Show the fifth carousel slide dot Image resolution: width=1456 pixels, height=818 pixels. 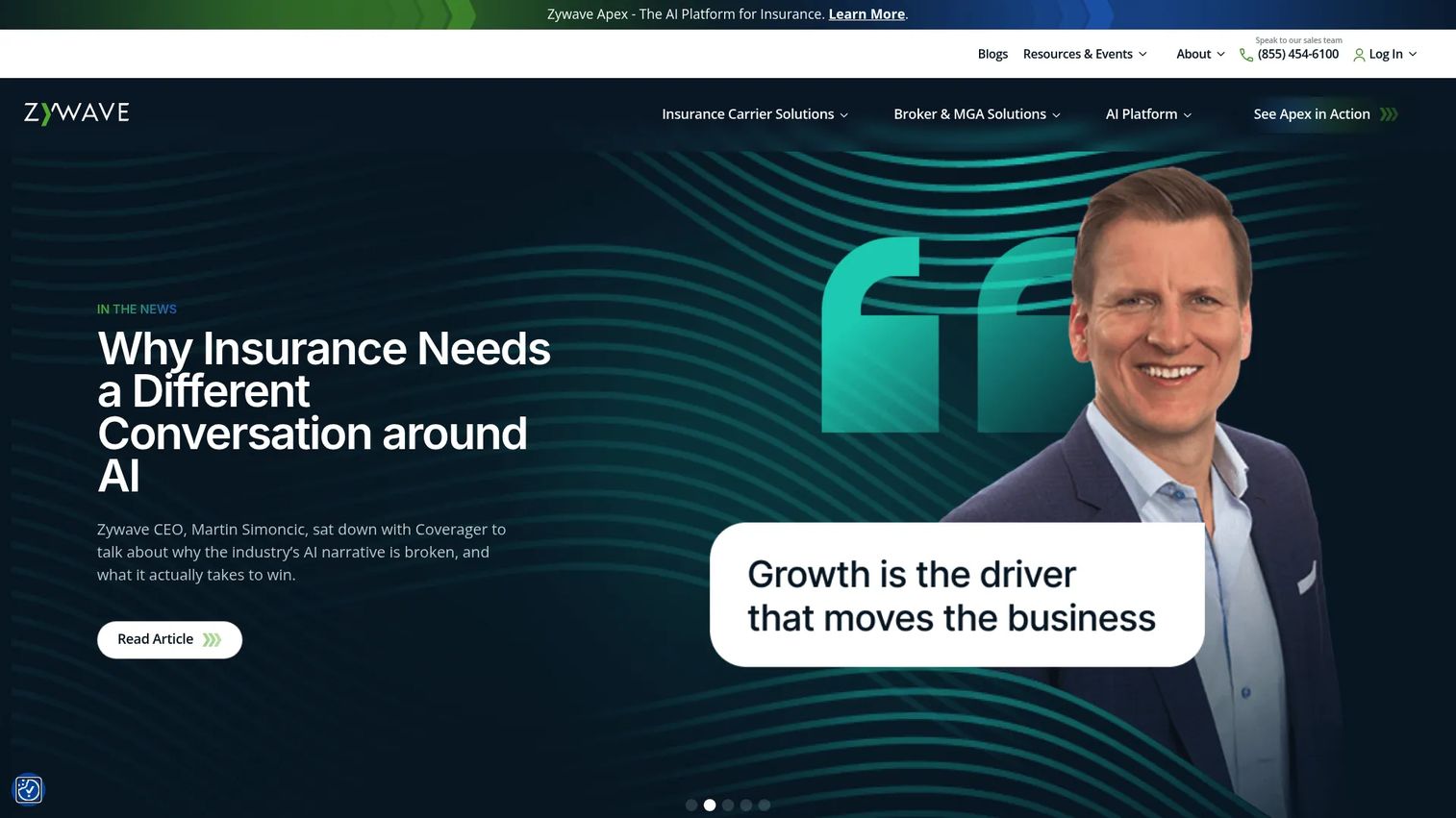click(x=765, y=806)
